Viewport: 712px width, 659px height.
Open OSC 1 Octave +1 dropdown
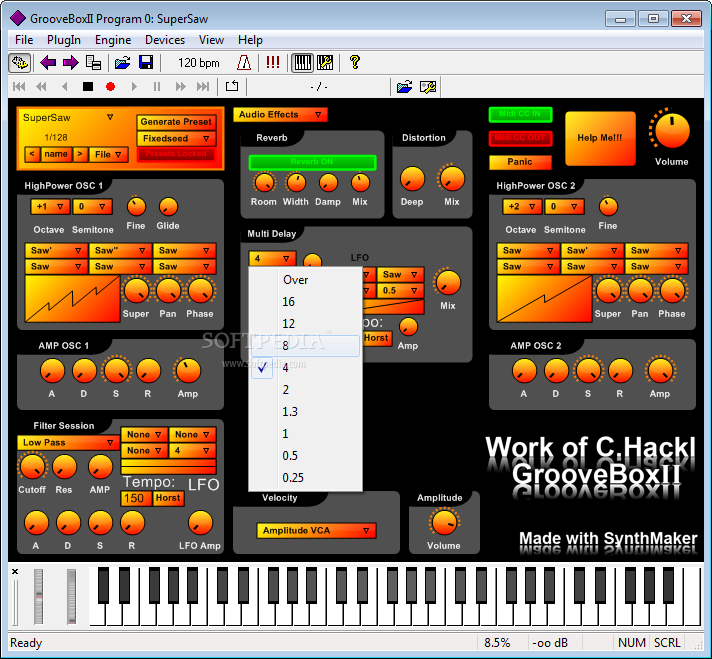(x=50, y=207)
